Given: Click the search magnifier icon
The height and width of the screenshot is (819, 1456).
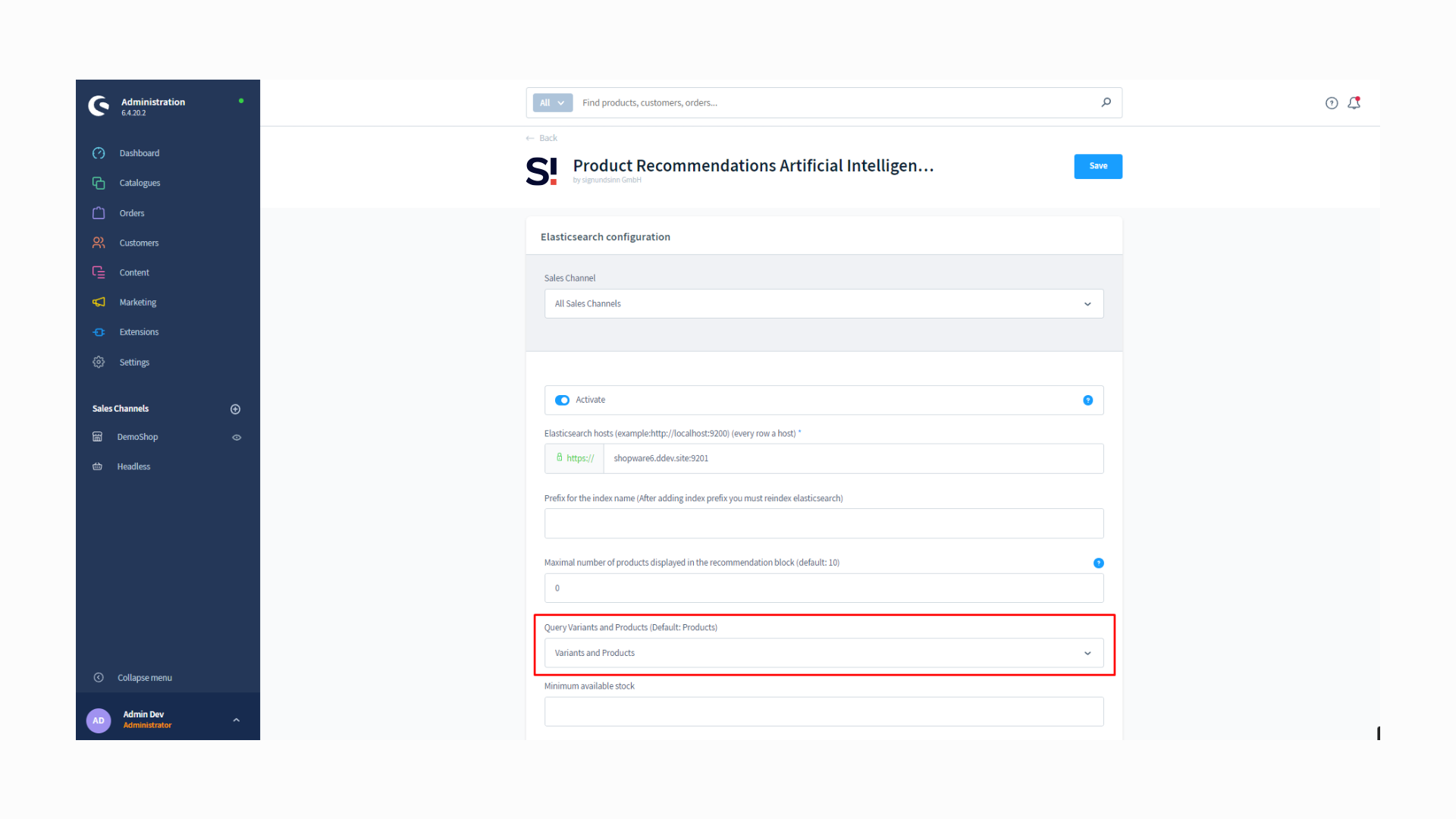Looking at the screenshot, I should [1106, 102].
